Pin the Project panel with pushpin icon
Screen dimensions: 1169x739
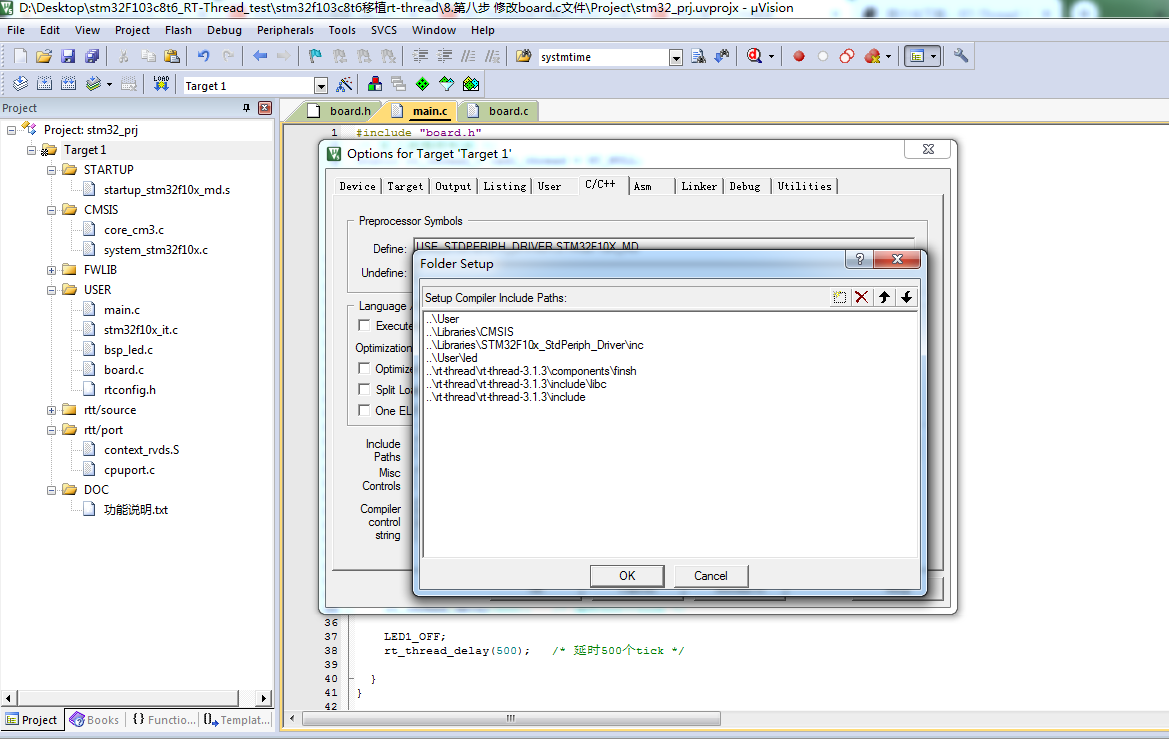tap(246, 108)
